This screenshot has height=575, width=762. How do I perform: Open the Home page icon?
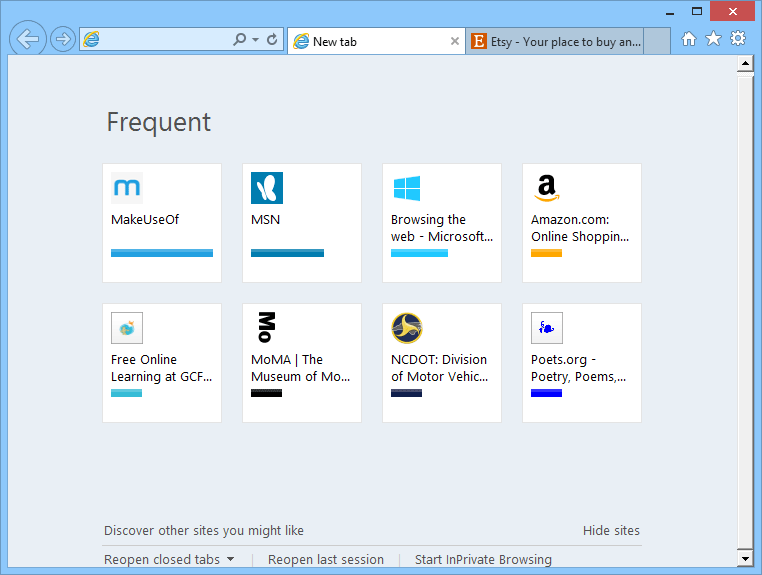coord(689,39)
